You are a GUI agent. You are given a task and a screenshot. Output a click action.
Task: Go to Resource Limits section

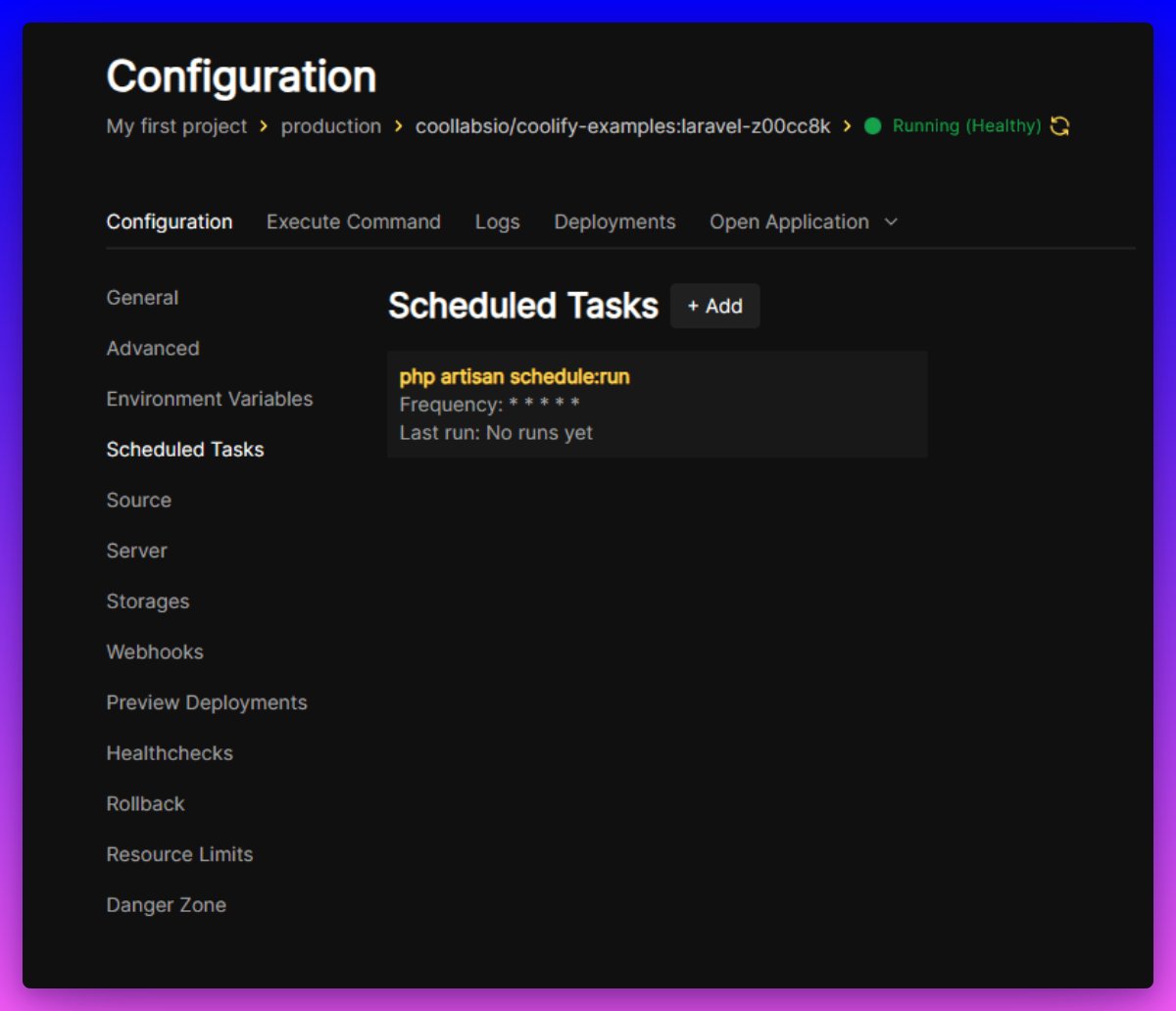click(179, 853)
